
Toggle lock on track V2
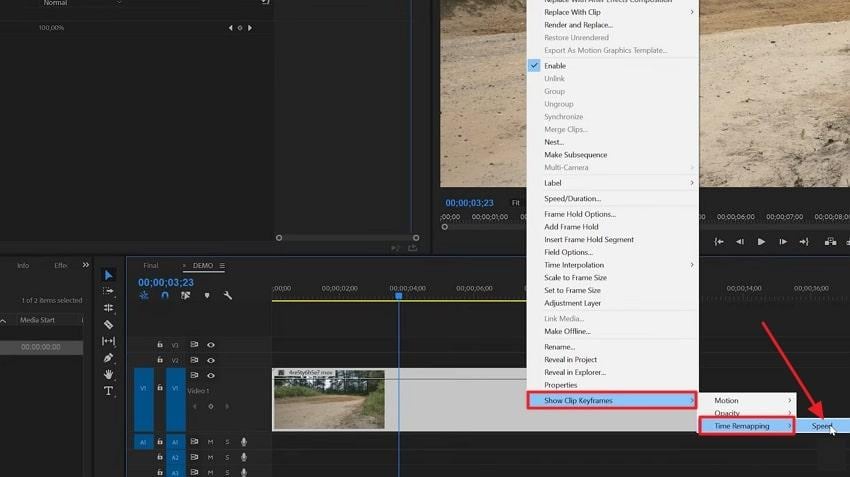click(160, 359)
